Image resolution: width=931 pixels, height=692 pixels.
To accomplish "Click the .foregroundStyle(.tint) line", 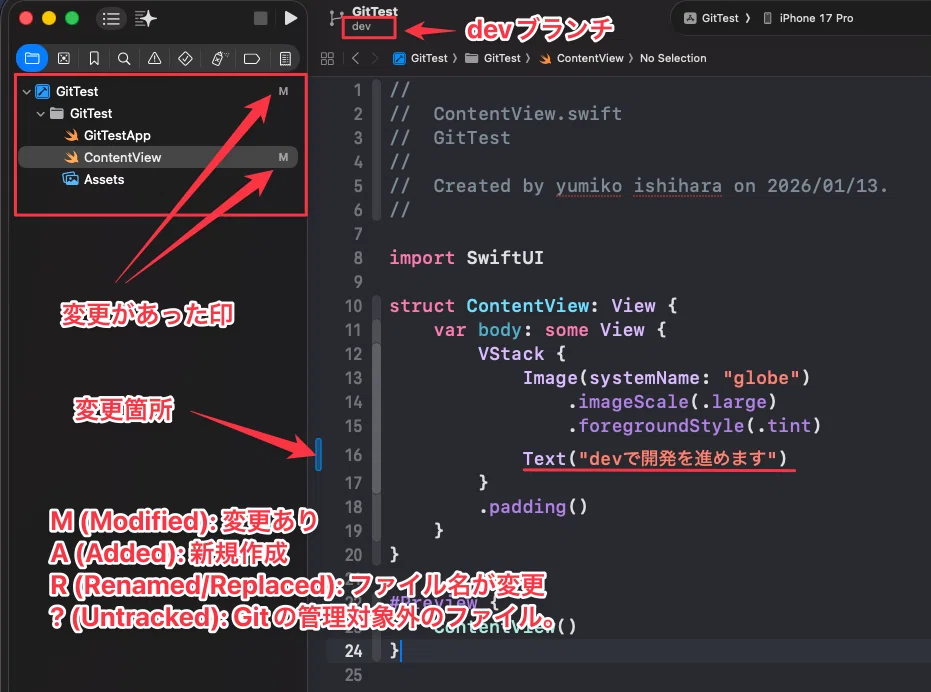I will click(694, 426).
